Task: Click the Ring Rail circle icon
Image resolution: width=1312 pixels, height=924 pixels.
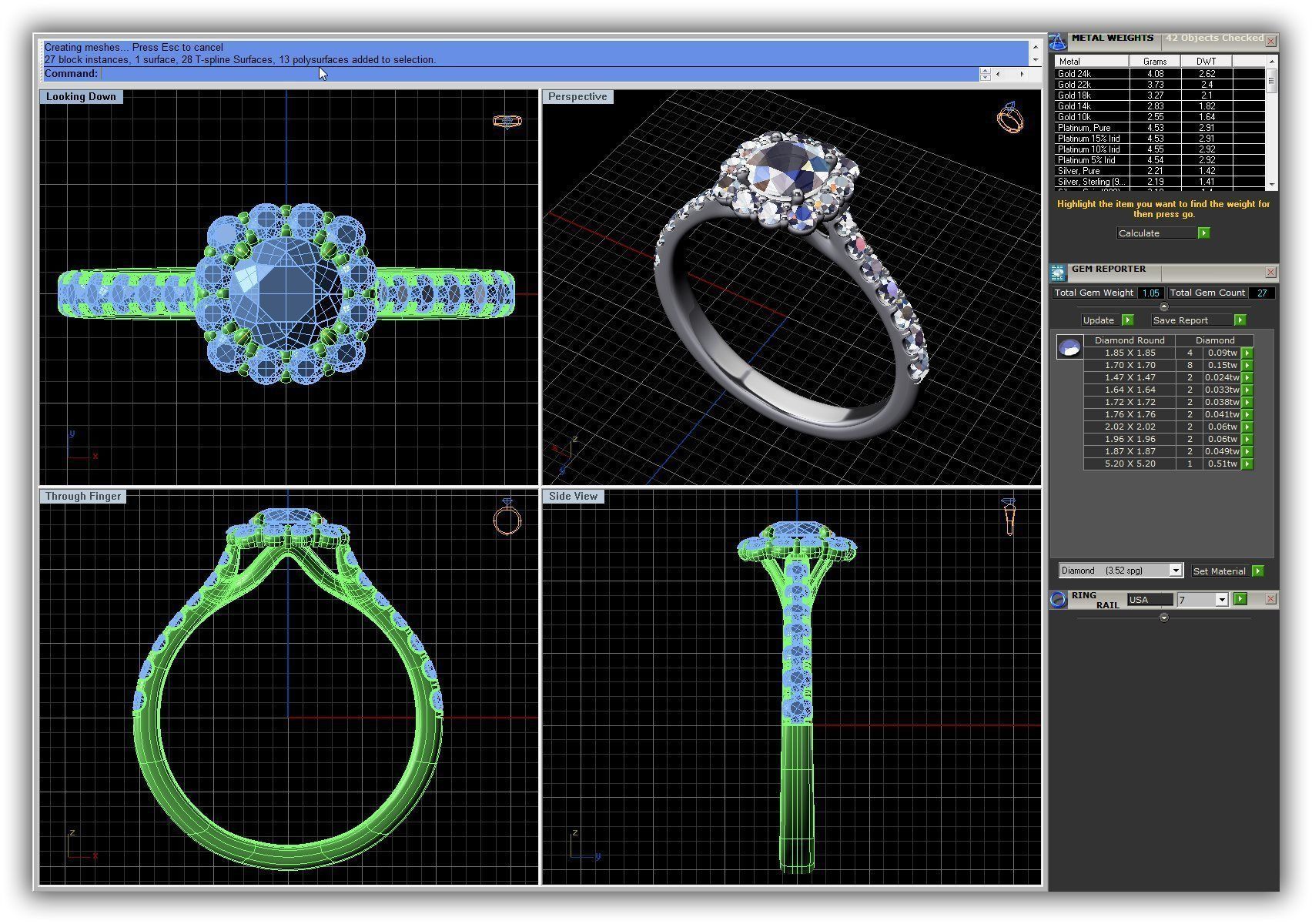Action: (1059, 600)
